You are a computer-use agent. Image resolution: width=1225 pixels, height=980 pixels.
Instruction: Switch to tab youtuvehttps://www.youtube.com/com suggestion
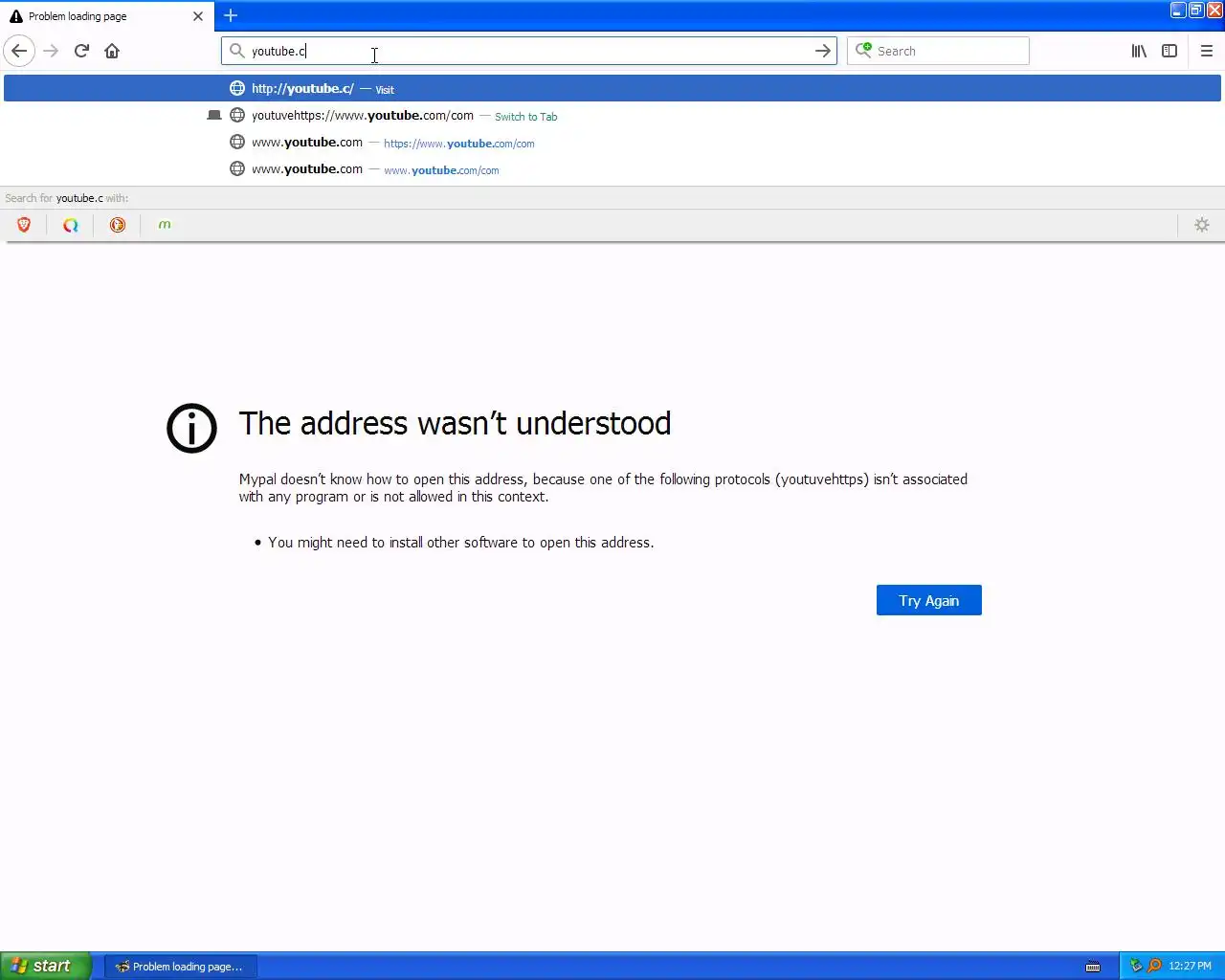click(612, 115)
